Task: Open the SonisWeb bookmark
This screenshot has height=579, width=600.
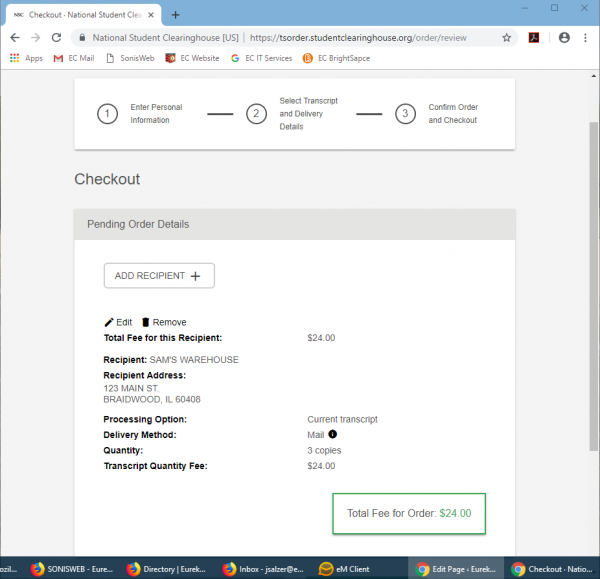Action: (x=133, y=58)
